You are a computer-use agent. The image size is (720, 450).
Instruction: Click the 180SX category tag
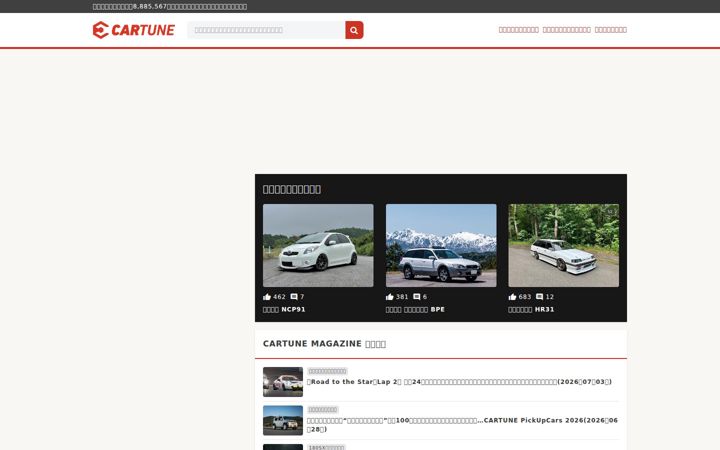pos(326,447)
